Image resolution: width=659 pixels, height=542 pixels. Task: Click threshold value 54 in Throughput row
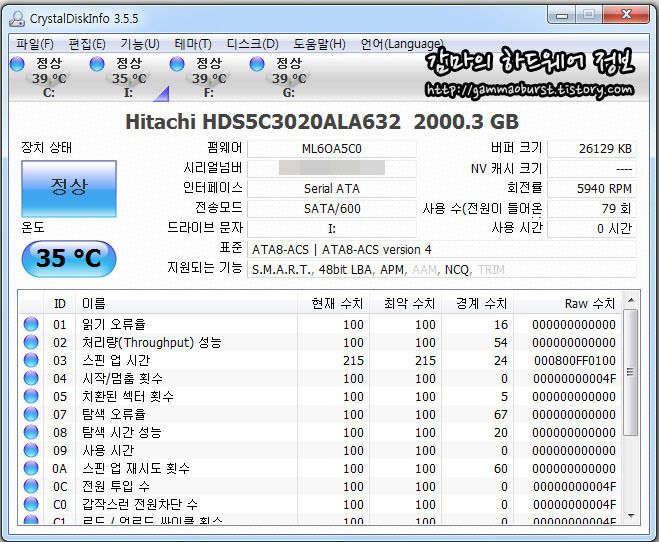coord(501,342)
